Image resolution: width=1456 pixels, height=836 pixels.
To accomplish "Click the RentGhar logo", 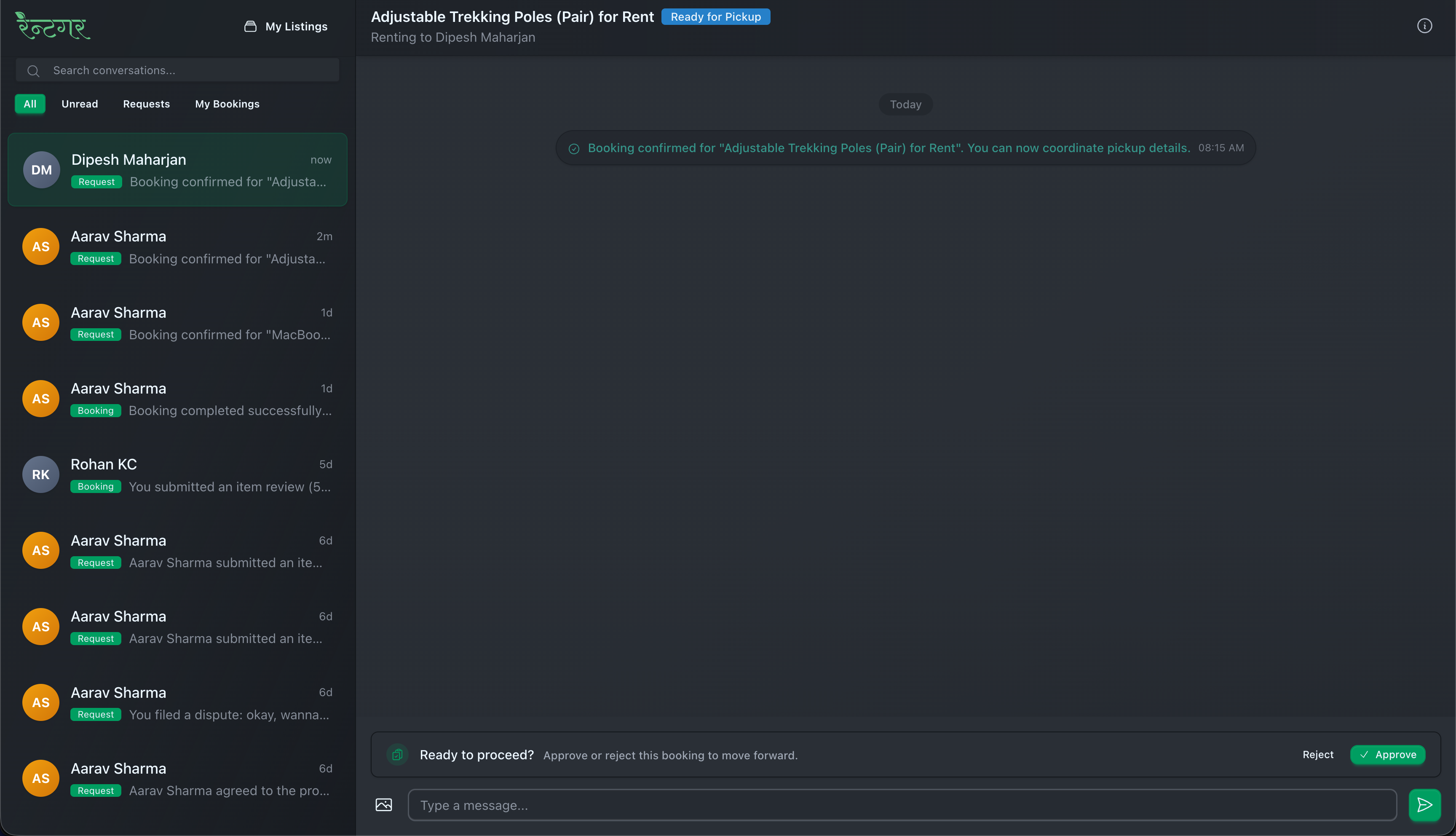I will tap(53, 26).
